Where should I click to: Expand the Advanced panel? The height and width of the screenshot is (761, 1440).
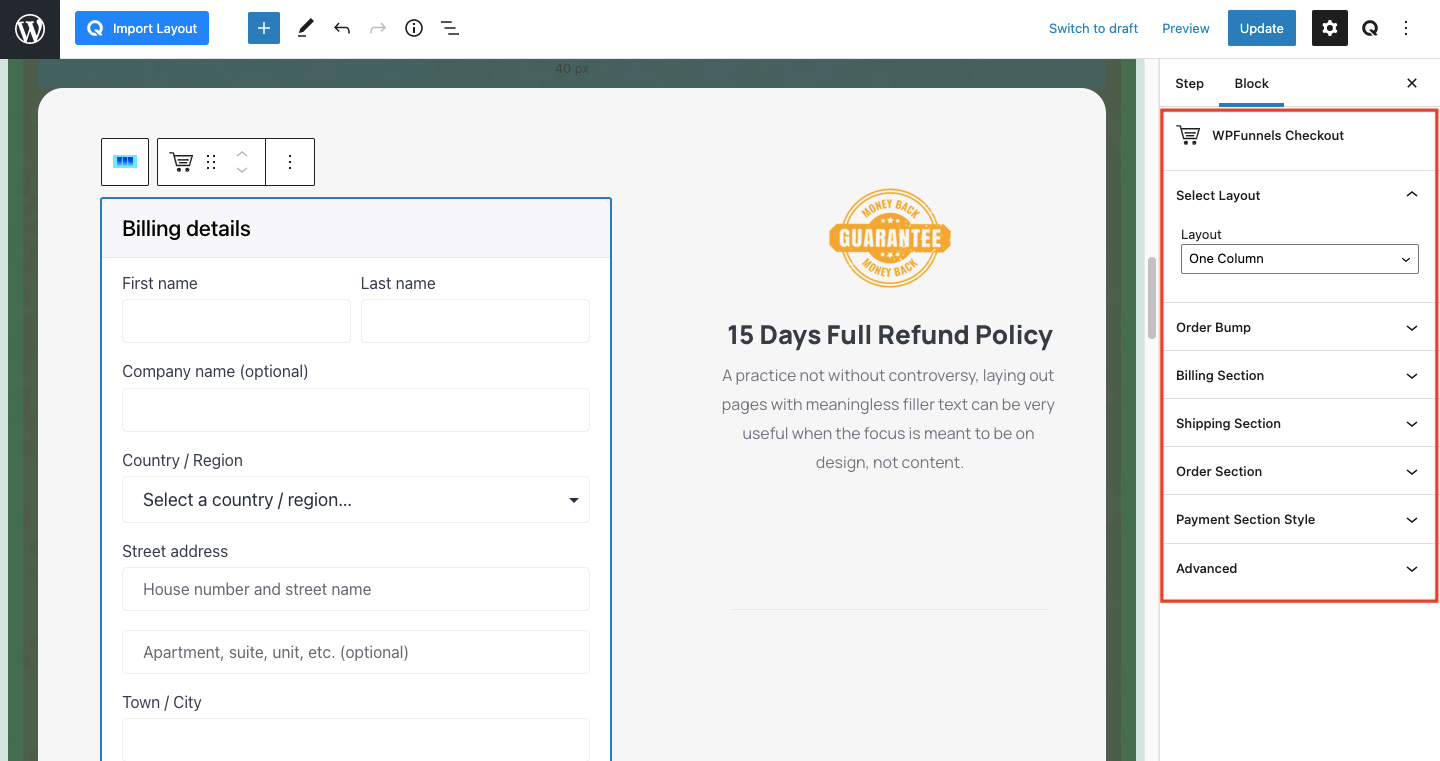pos(1298,568)
